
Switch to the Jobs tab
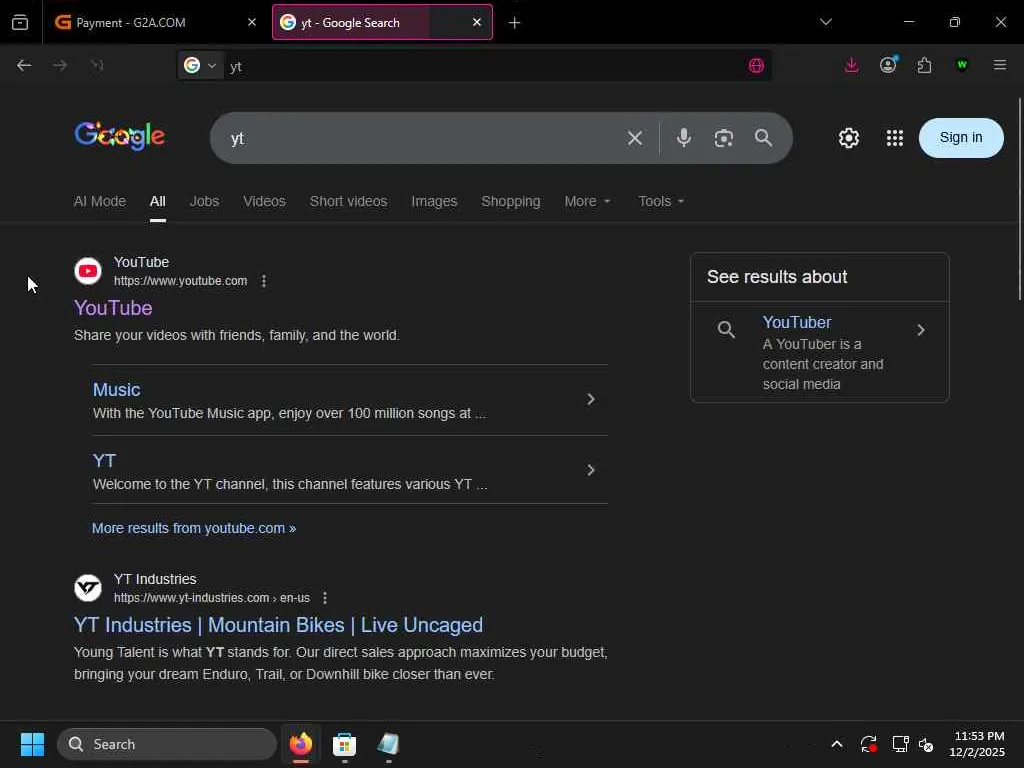(204, 201)
